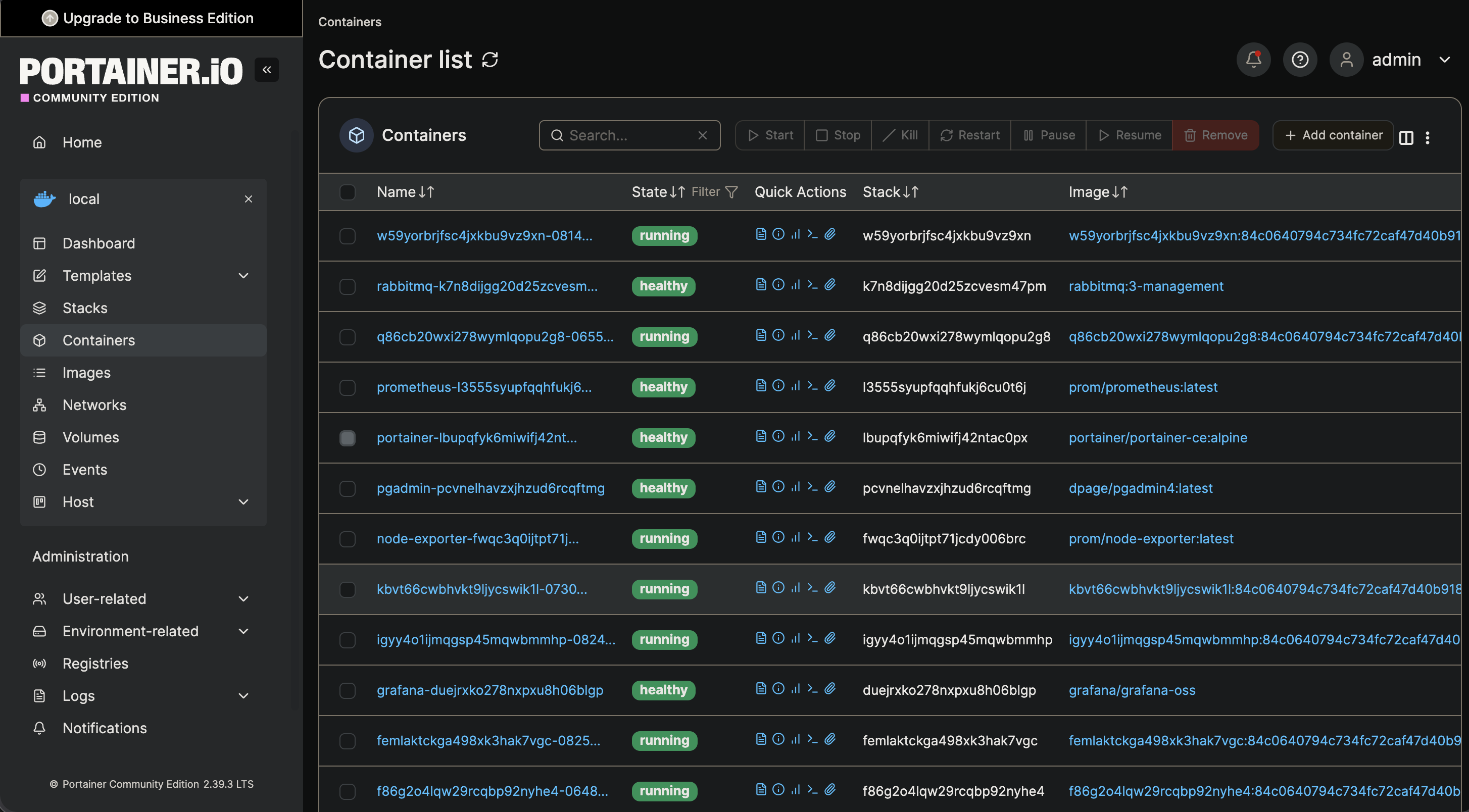Open exec console for the grafana container
Screen dimensions: 1469x812
[812, 688]
